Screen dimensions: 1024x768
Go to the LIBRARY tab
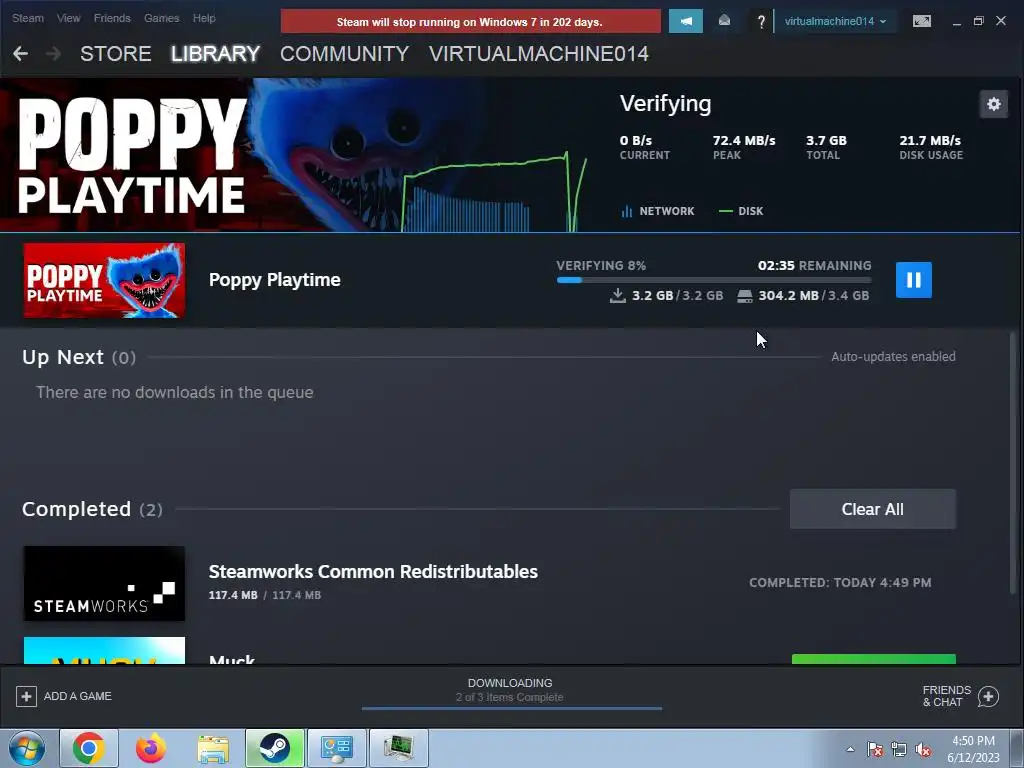click(216, 54)
